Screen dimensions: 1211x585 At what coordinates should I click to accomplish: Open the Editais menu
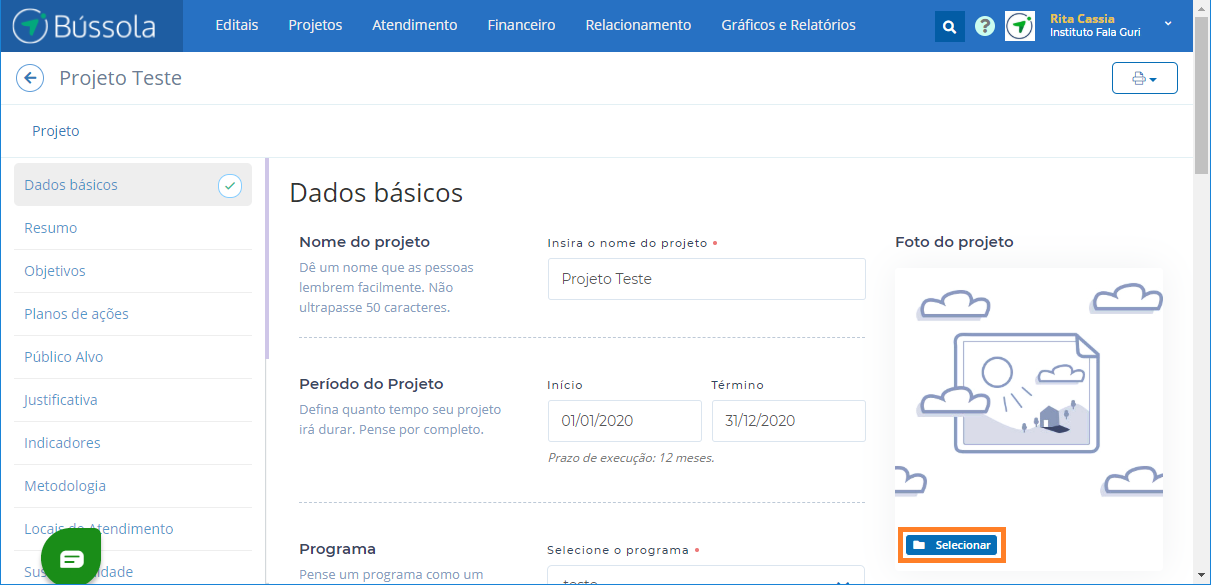pos(237,25)
